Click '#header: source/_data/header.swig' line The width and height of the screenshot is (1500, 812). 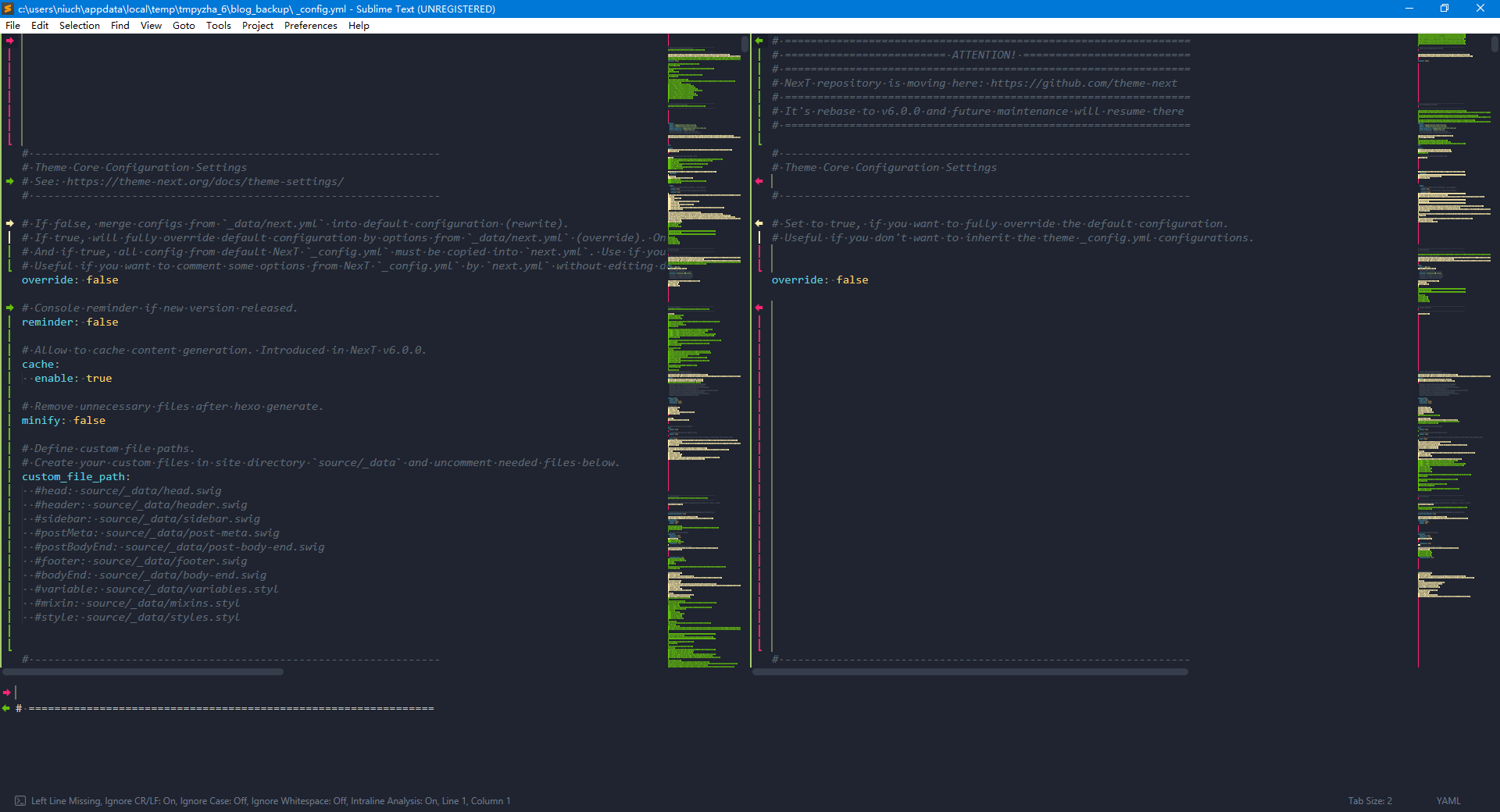click(141, 504)
